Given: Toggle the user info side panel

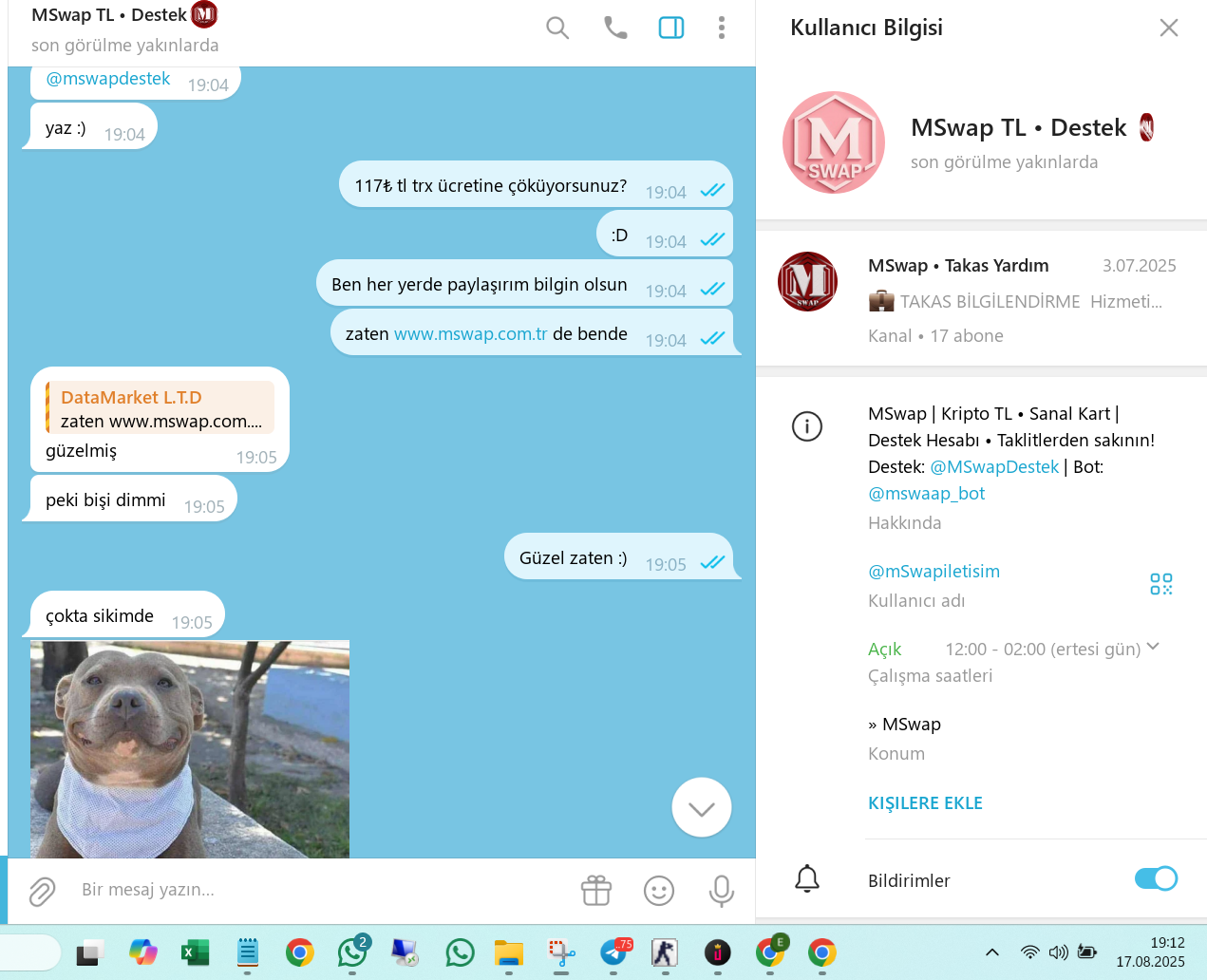Looking at the screenshot, I should pos(671,28).
